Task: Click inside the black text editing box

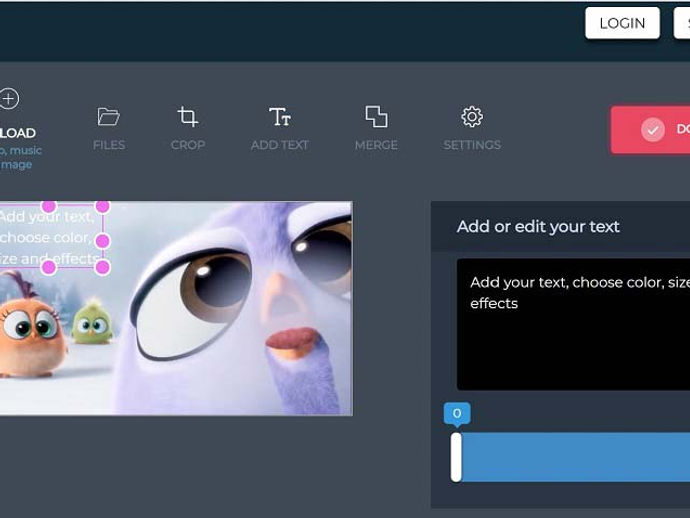Action: click(573, 324)
